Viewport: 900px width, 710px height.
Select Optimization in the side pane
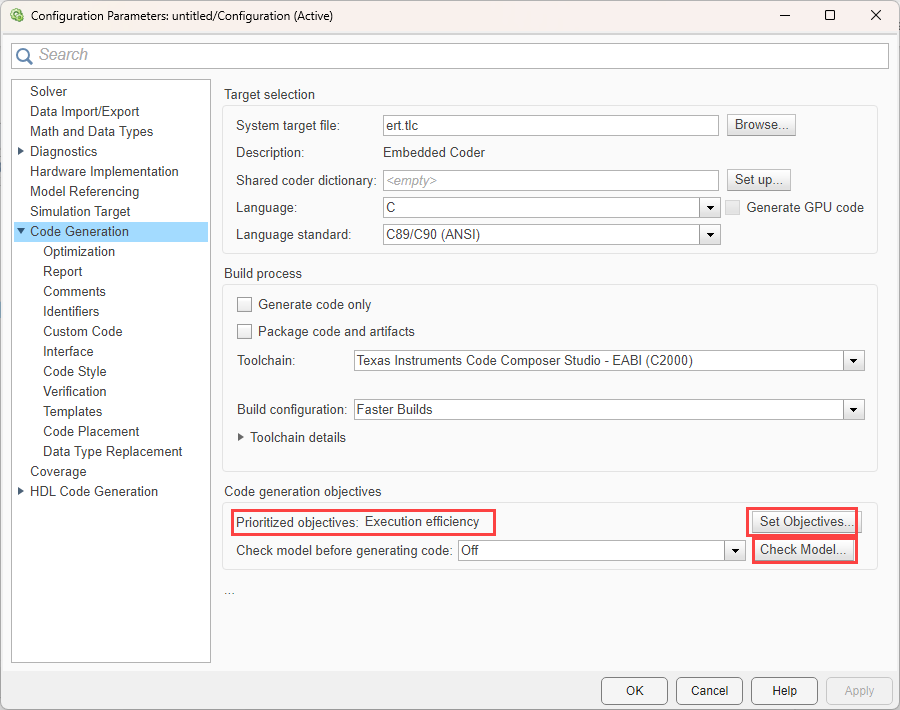click(x=79, y=251)
